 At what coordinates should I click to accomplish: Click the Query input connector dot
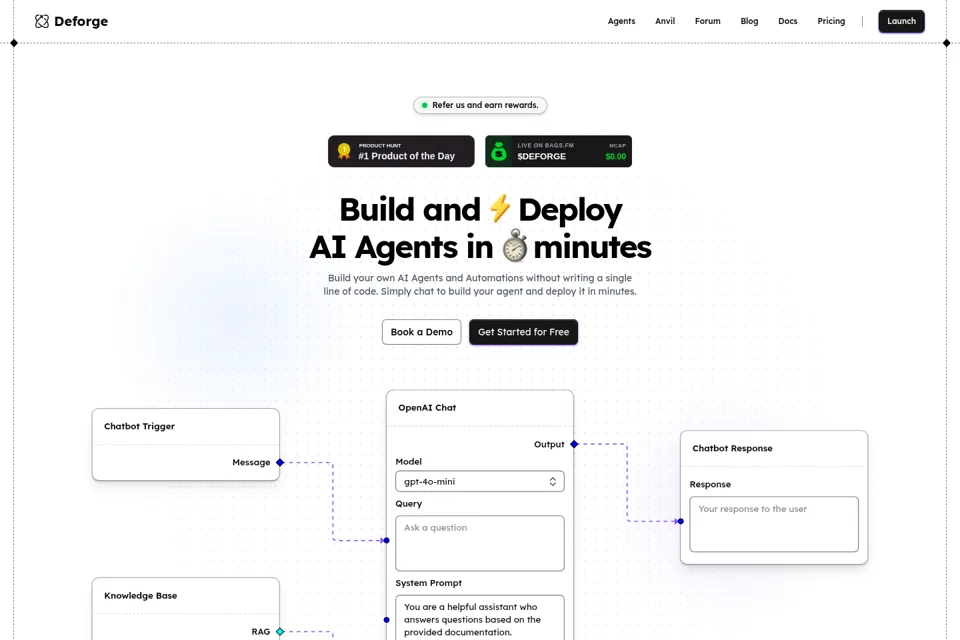click(386, 540)
